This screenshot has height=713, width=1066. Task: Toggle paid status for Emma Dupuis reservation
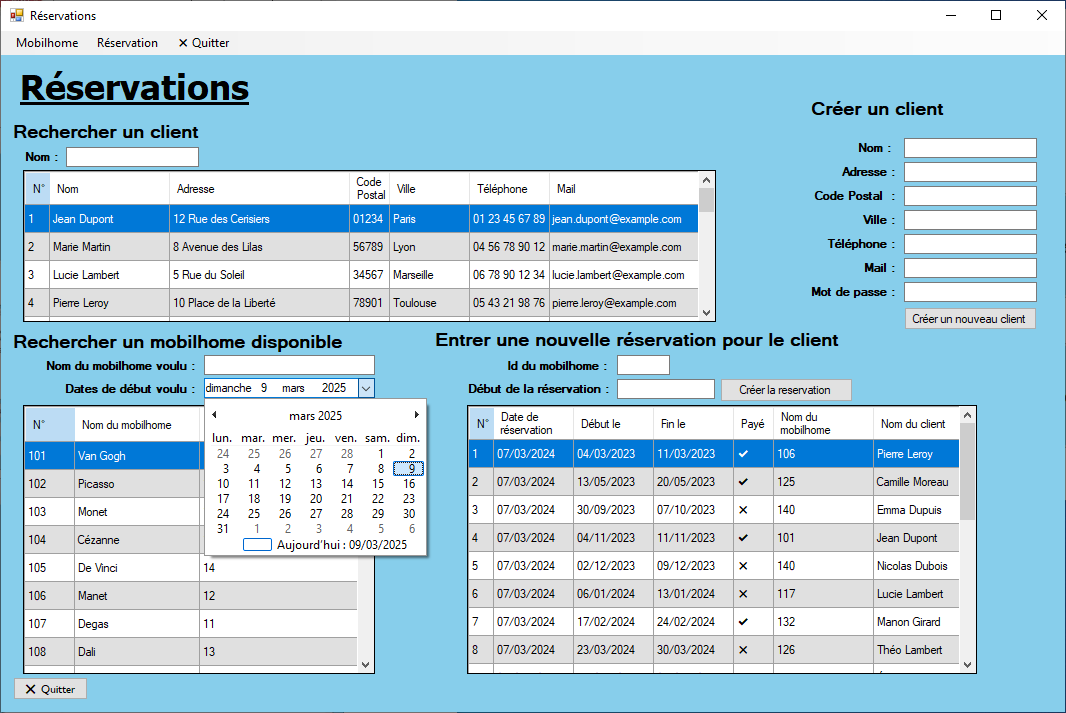coord(742,510)
